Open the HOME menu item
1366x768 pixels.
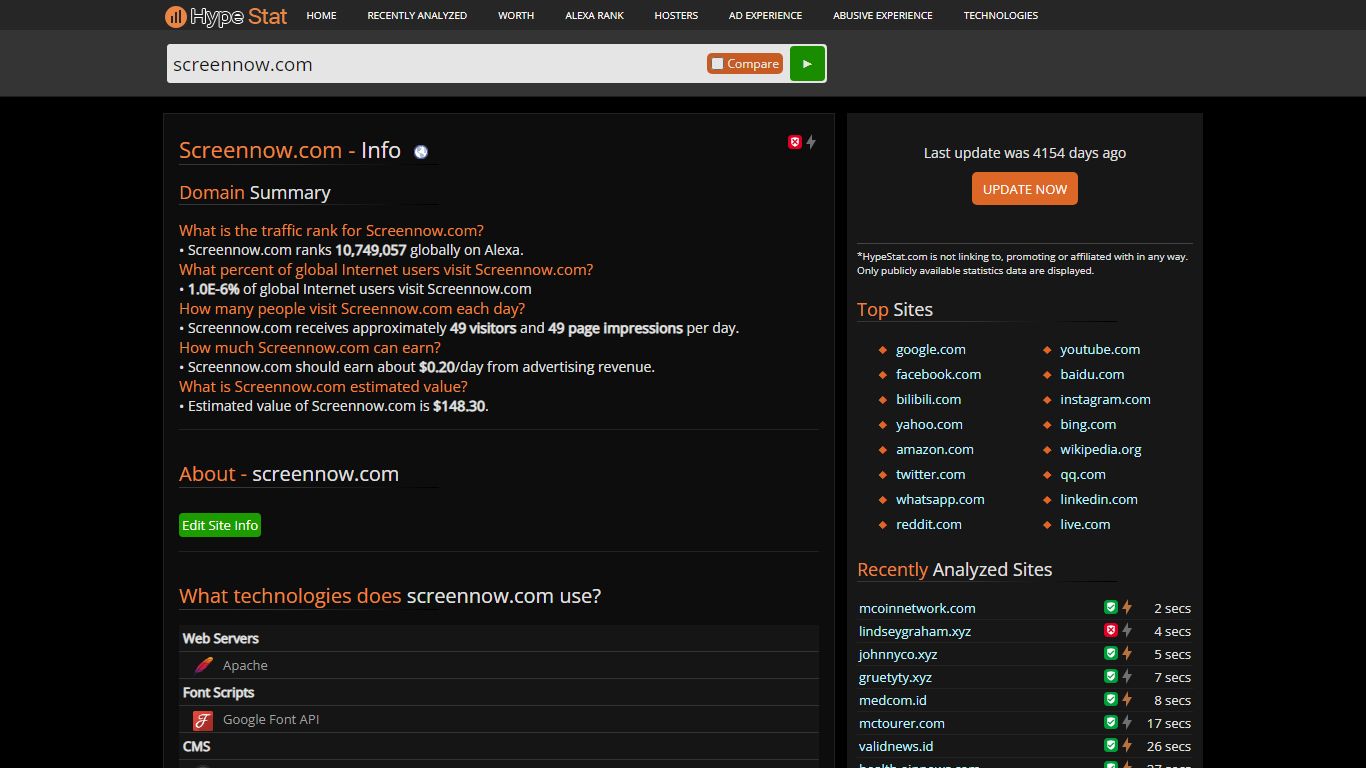tap(321, 15)
